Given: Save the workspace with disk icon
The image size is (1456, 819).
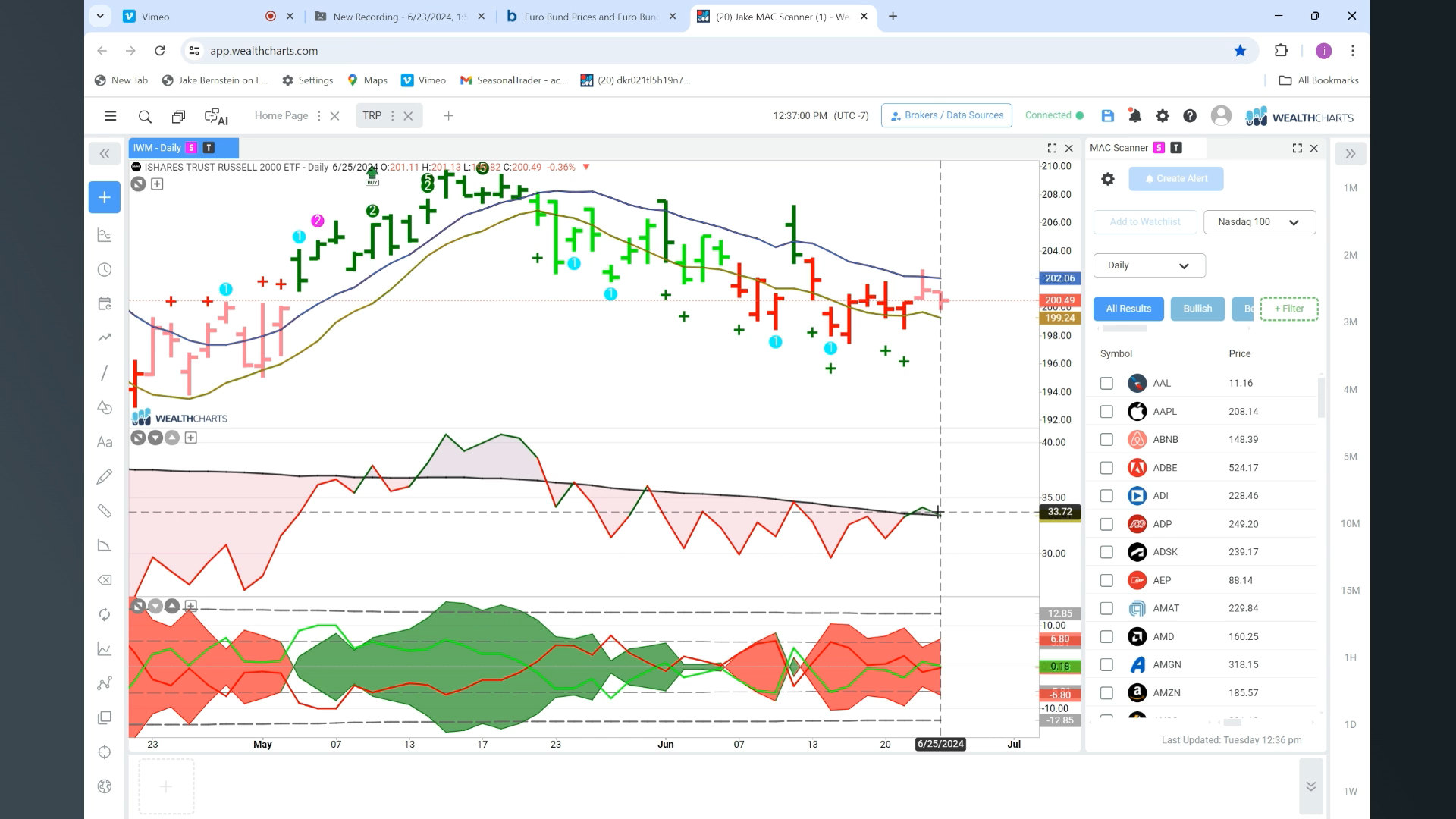Looking at the screenshot, I should [x=1107, y=116].
